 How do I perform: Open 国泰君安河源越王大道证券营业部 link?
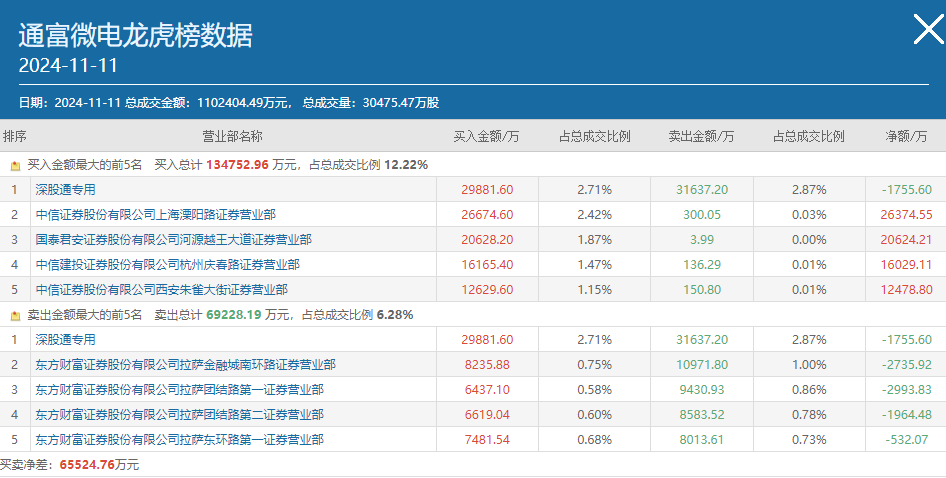174,240
